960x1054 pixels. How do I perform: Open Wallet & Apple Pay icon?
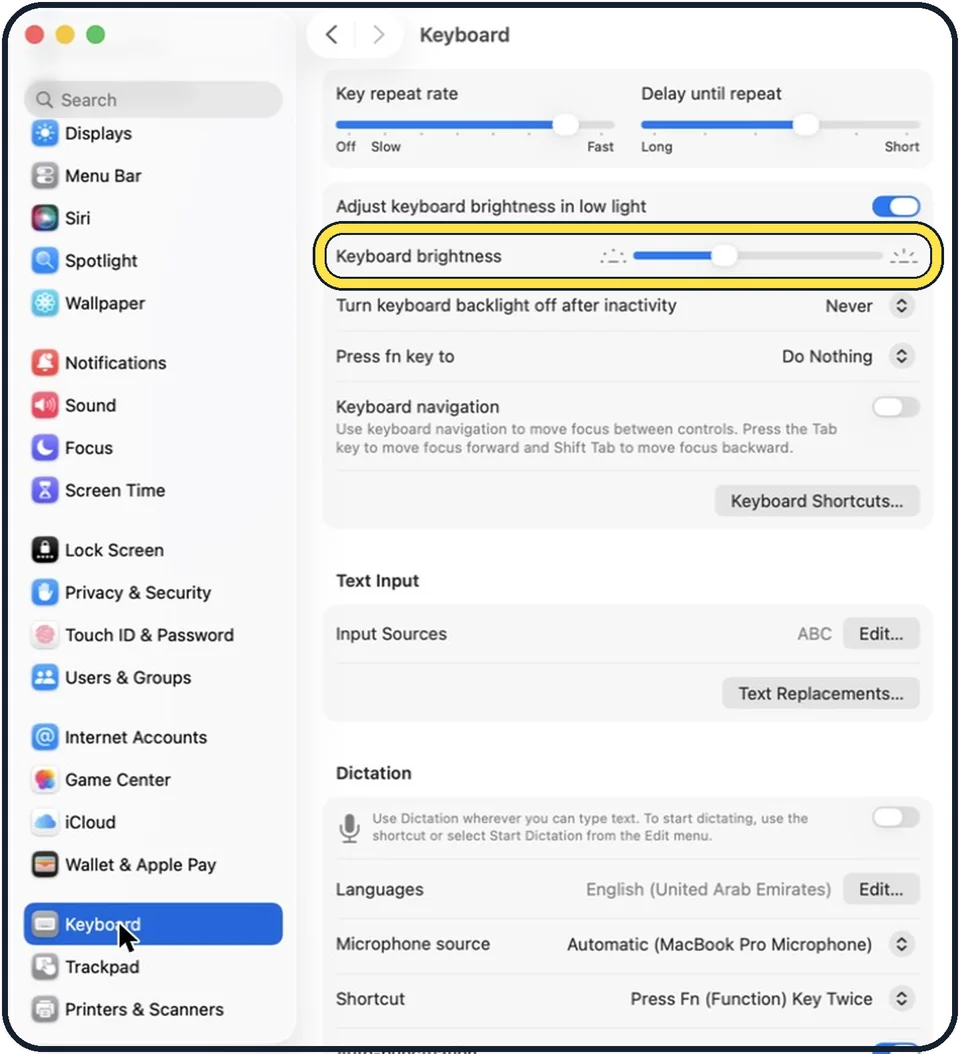coord(45,864)
